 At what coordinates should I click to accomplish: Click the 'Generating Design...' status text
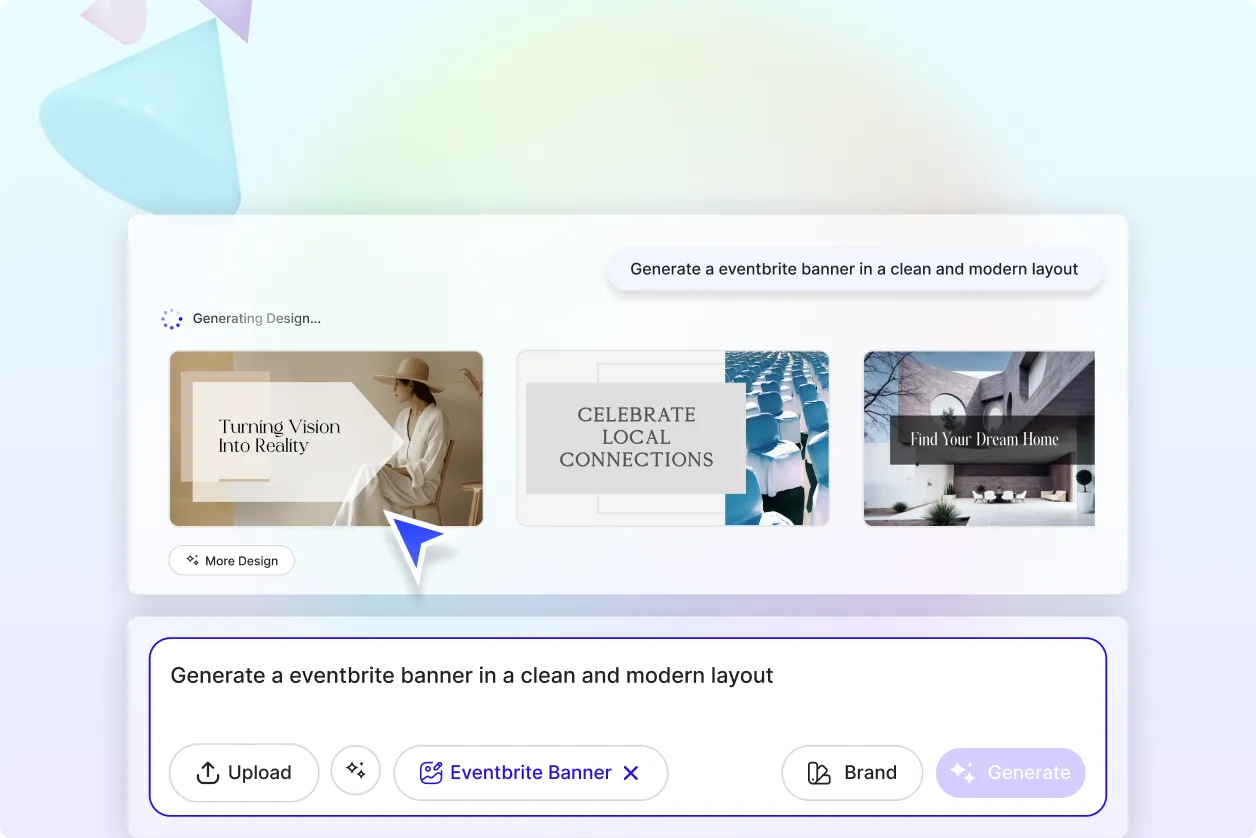coord(257,319)
